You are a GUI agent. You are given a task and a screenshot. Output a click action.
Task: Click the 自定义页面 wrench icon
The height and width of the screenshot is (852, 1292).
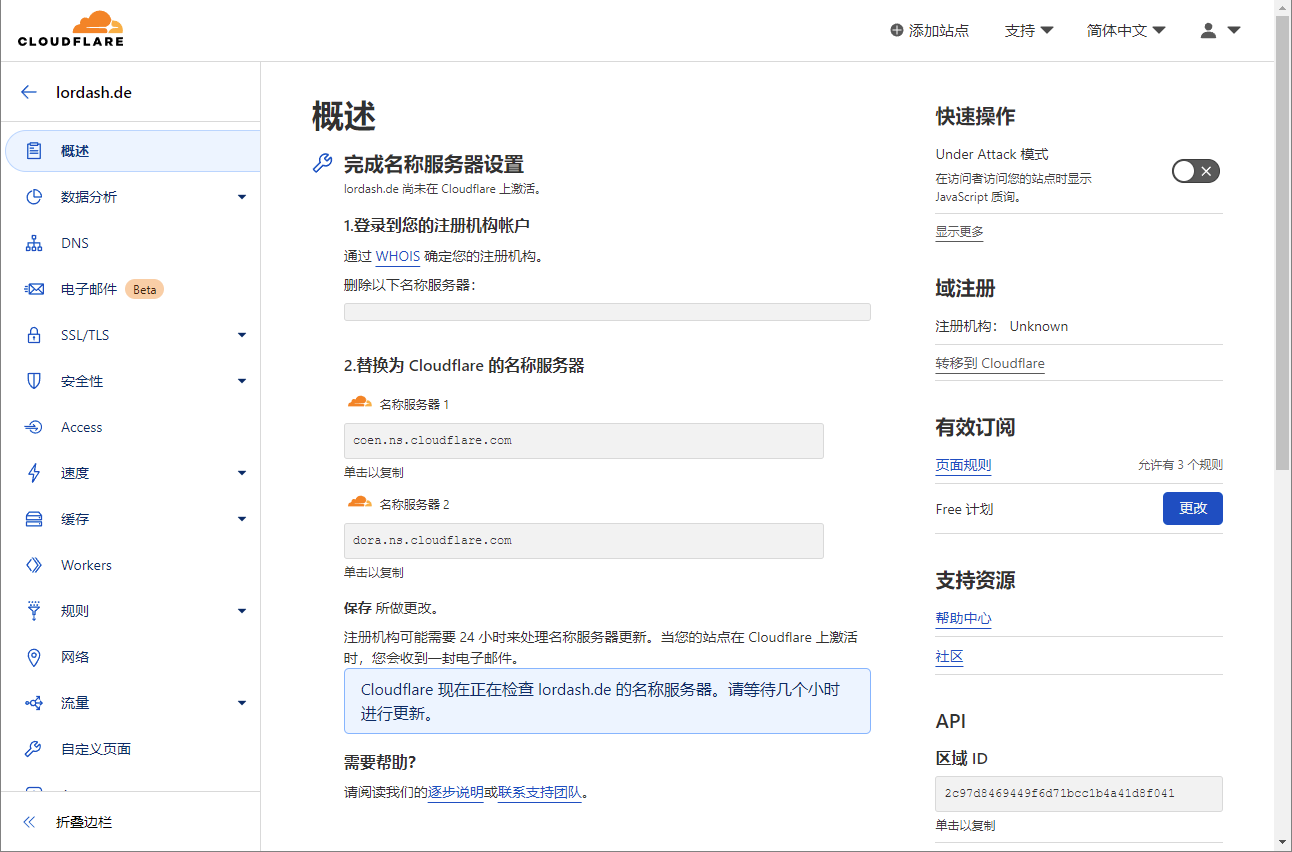(x=33, y=749)
